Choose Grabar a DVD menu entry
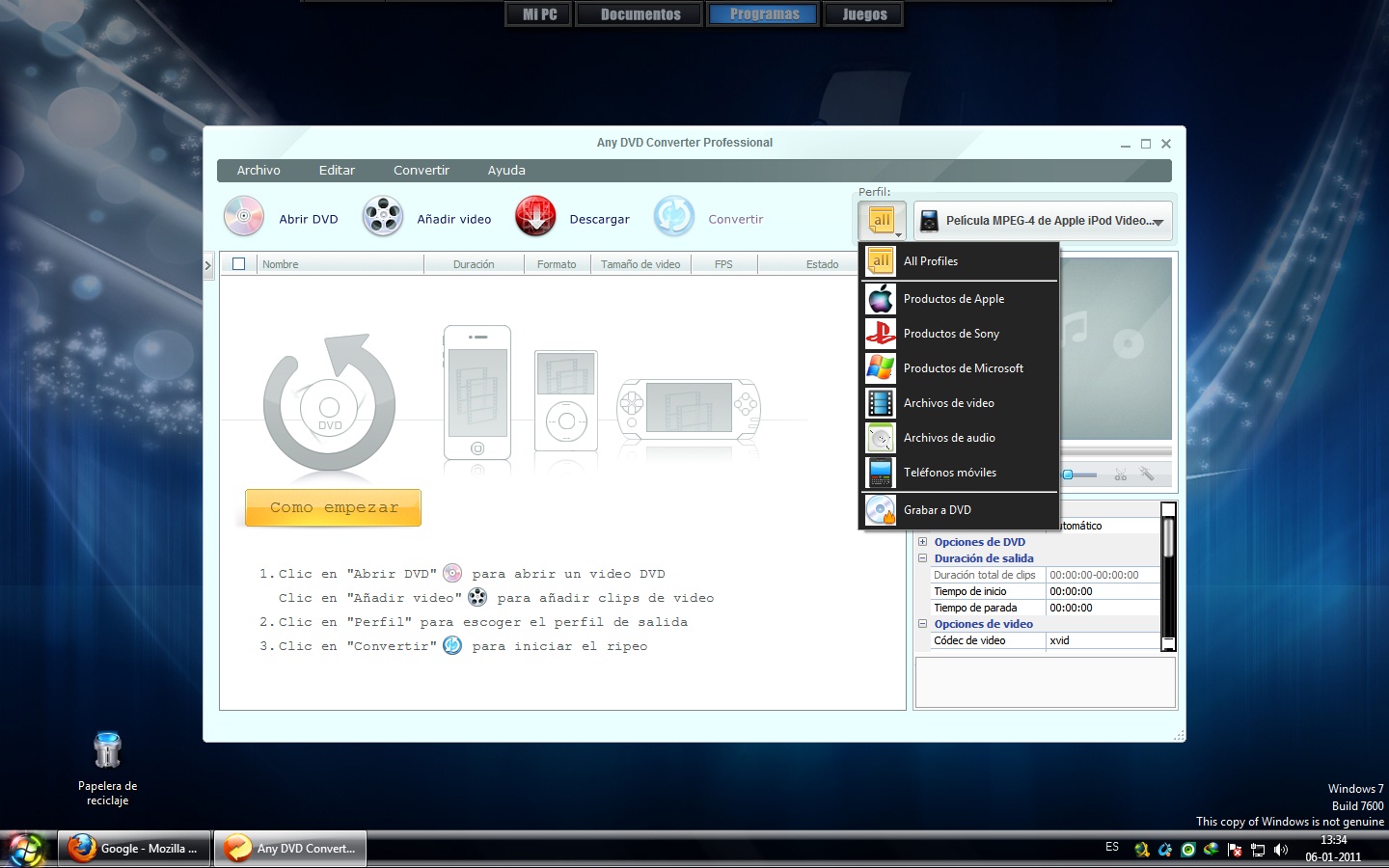This screenshot has width=1389, height=868. pyautogui.click(x=960, y=510)
